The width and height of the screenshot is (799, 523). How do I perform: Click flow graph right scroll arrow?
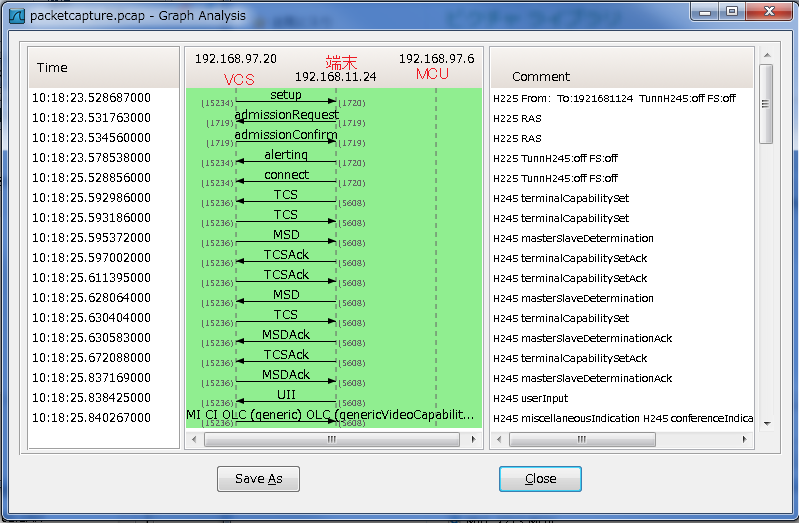tap(473, 439)
